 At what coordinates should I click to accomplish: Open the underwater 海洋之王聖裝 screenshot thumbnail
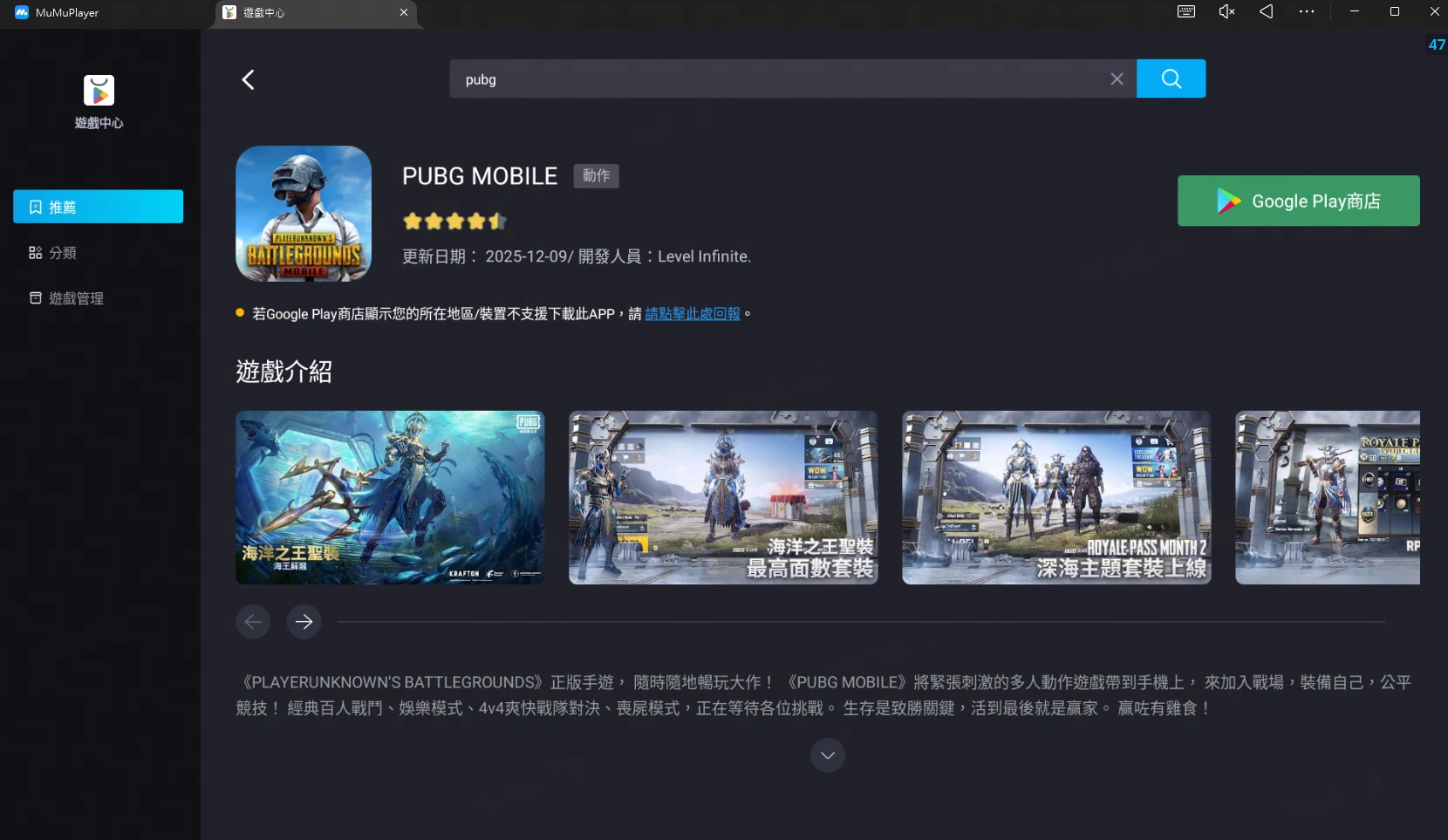[x=389, y=498]
